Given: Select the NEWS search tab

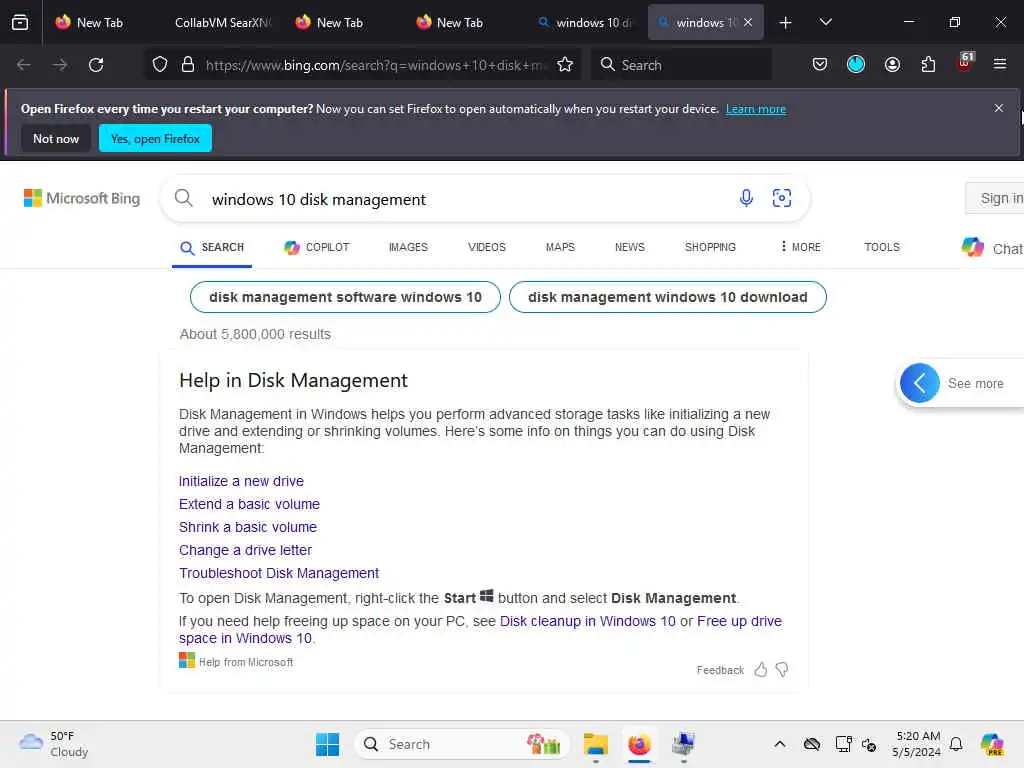Looking at the screenshot, I should coord(630,247).
